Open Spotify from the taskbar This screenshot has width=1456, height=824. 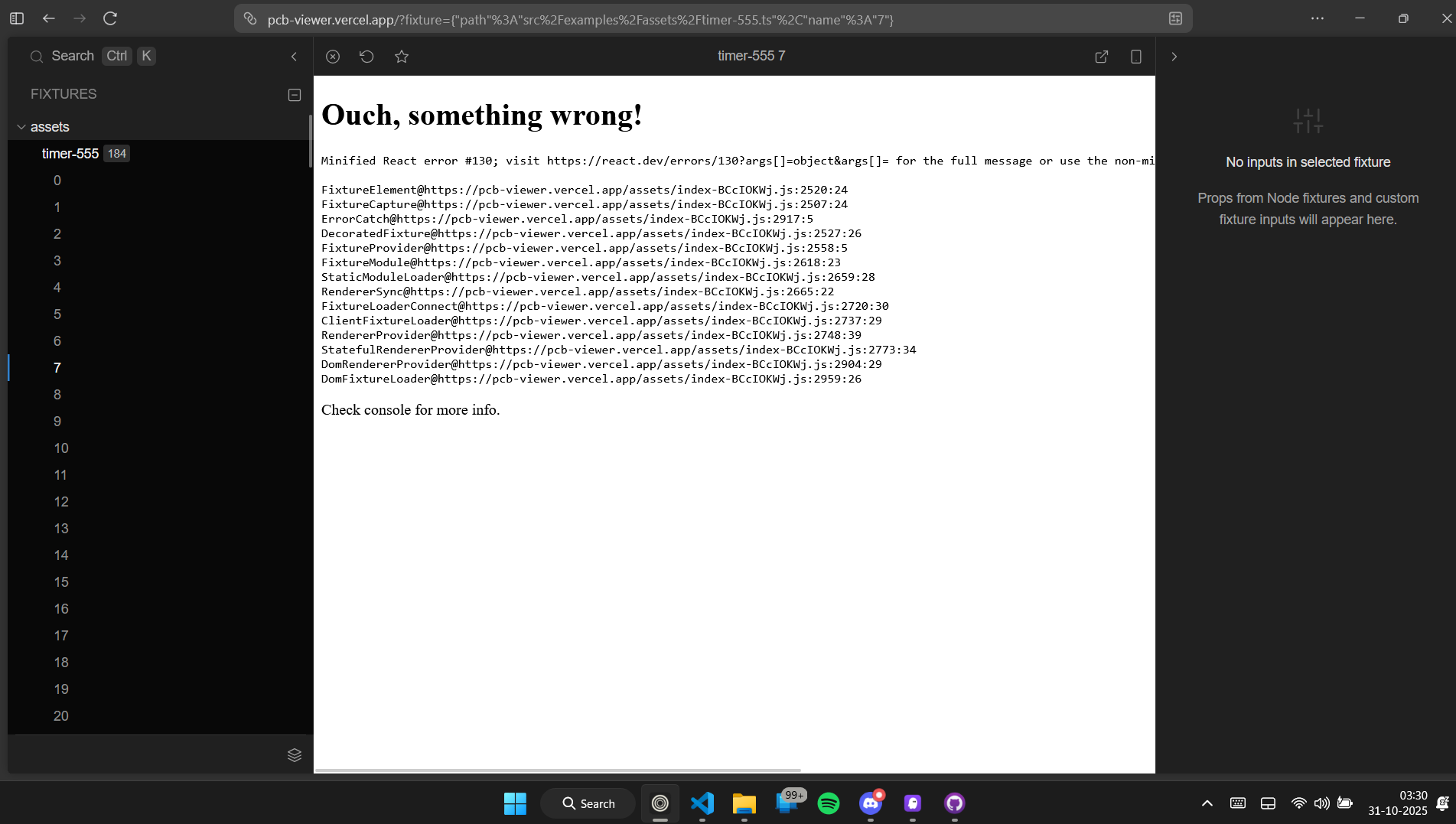click(829, 803)
